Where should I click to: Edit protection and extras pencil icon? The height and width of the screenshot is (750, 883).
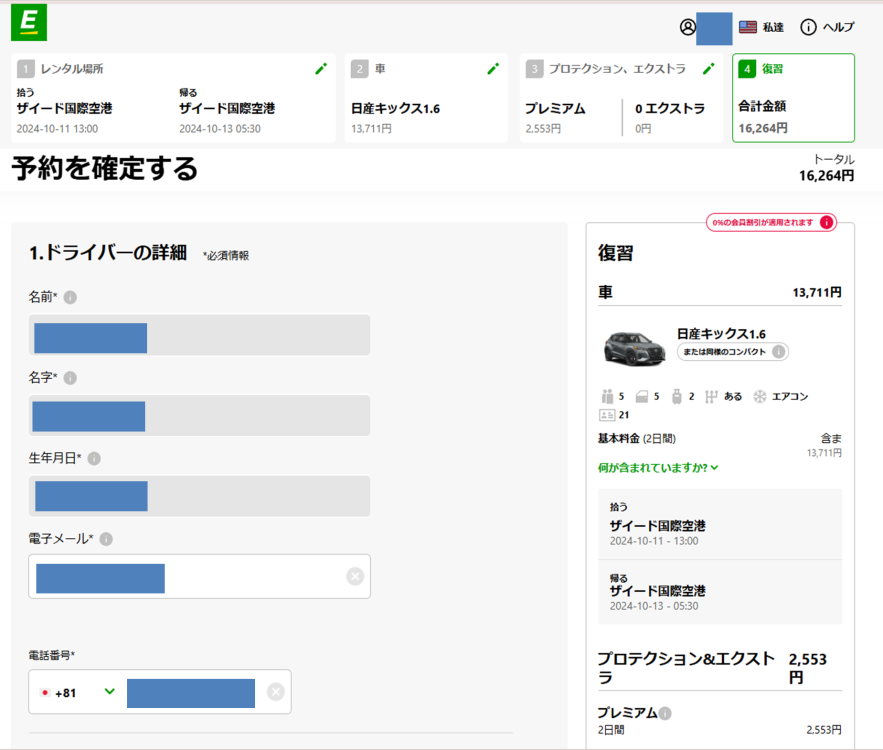708,69
